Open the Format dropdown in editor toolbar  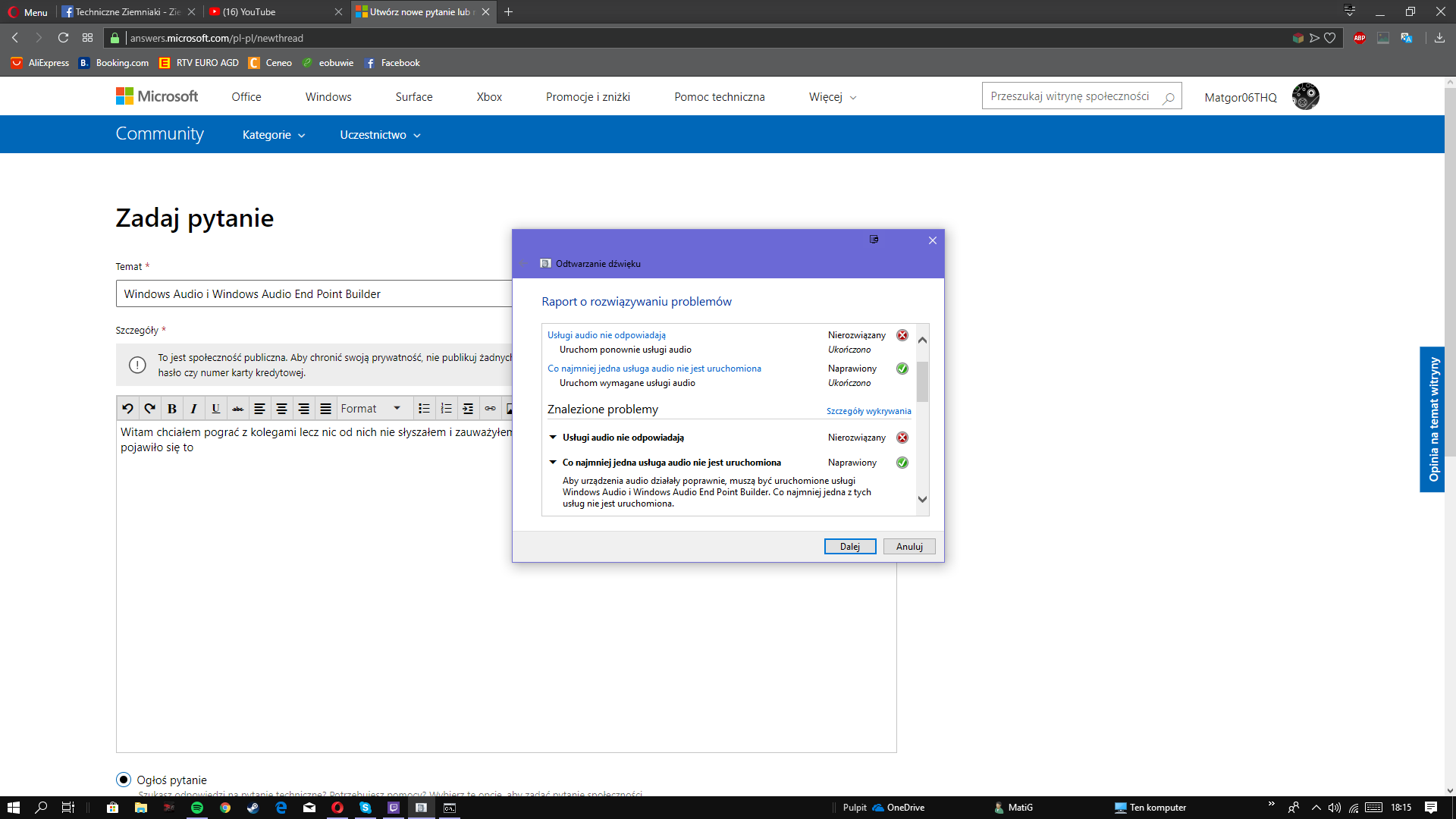(370, 408)
